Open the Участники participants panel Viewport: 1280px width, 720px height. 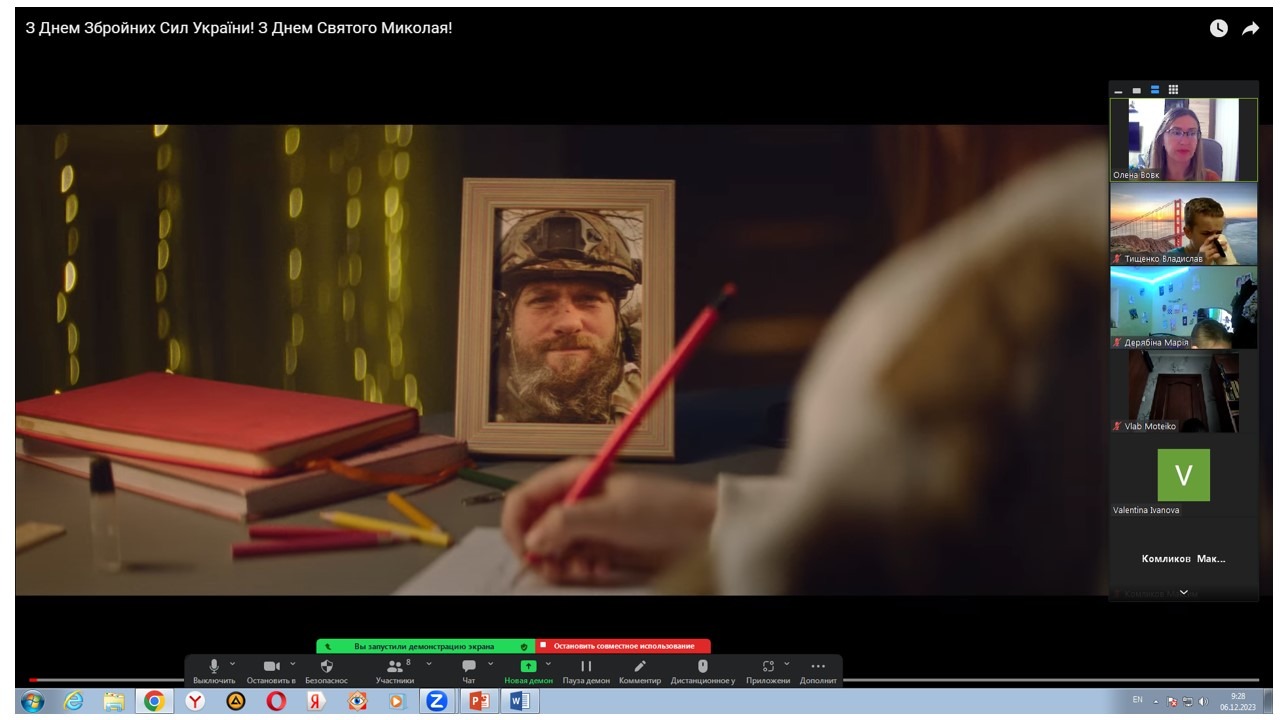click(395, 667)
